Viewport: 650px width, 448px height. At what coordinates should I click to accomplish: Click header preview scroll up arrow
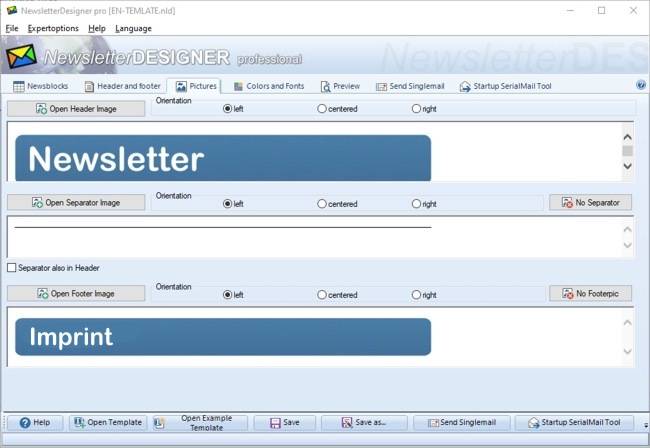point(628,137)
